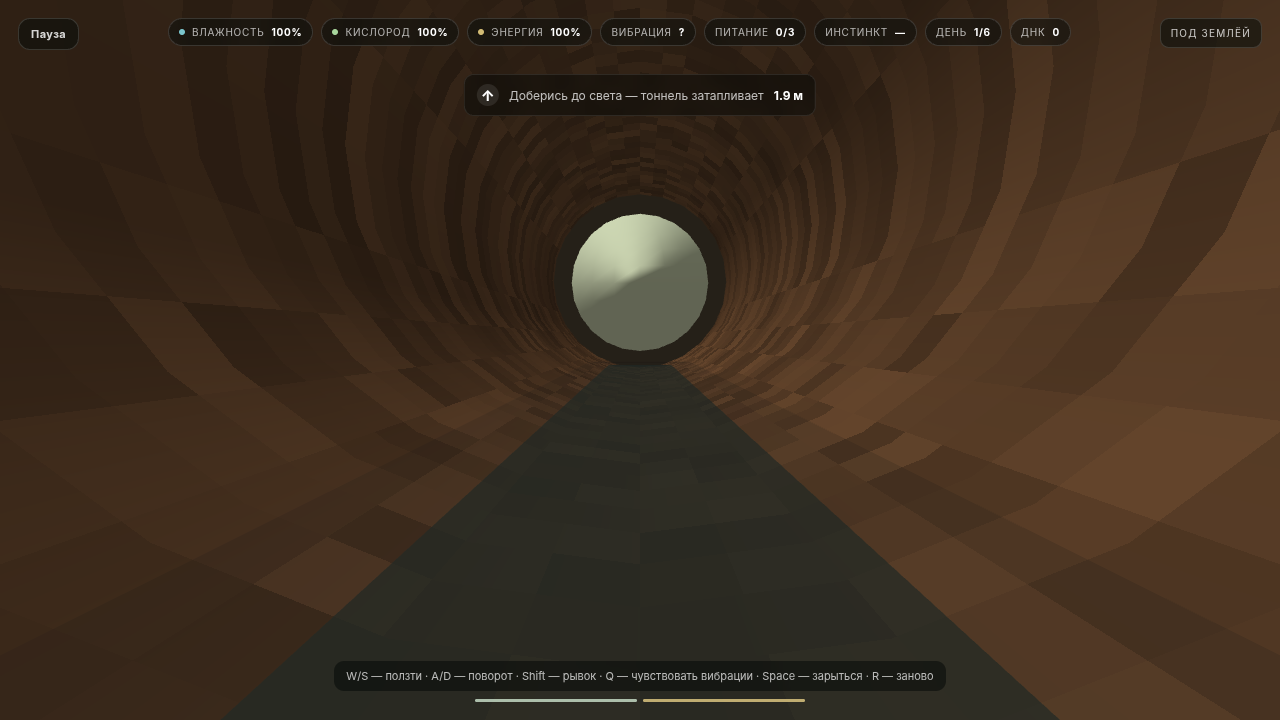Click the yellow right progress bar at bottom
This screenshot has height=720, width=1280.
(724, 700)
